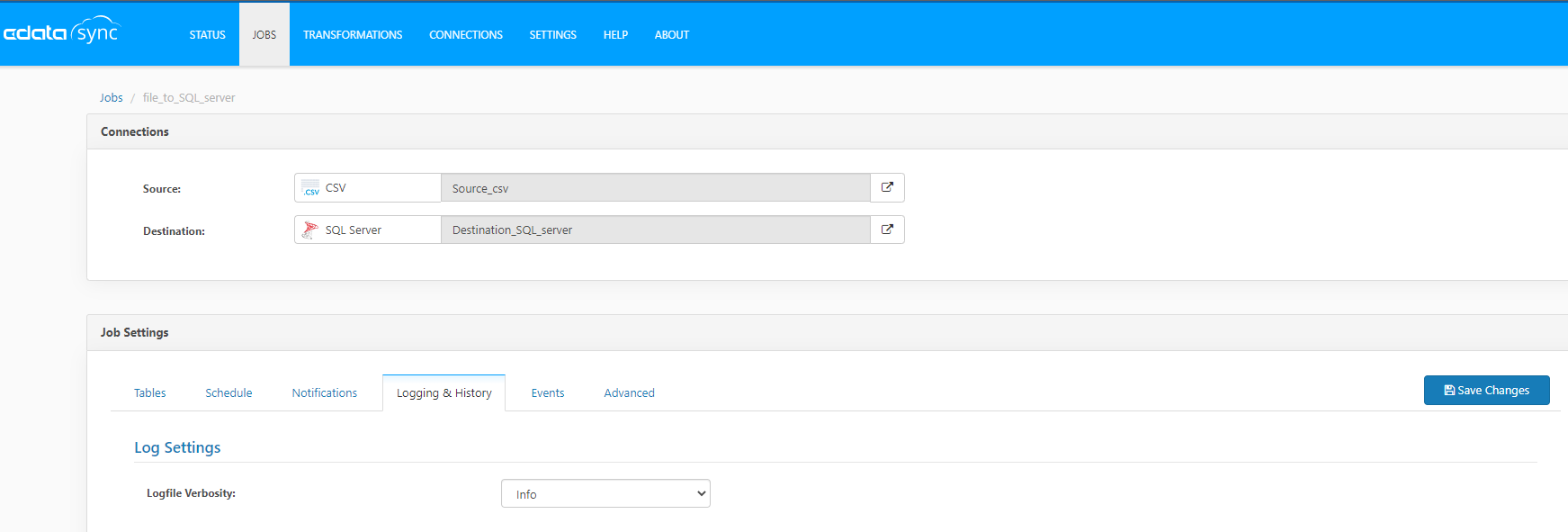This screenshot has height=532, width=1568.
Task: Follow the Jobs breadcrumb link
Action: tap(112, 98)
